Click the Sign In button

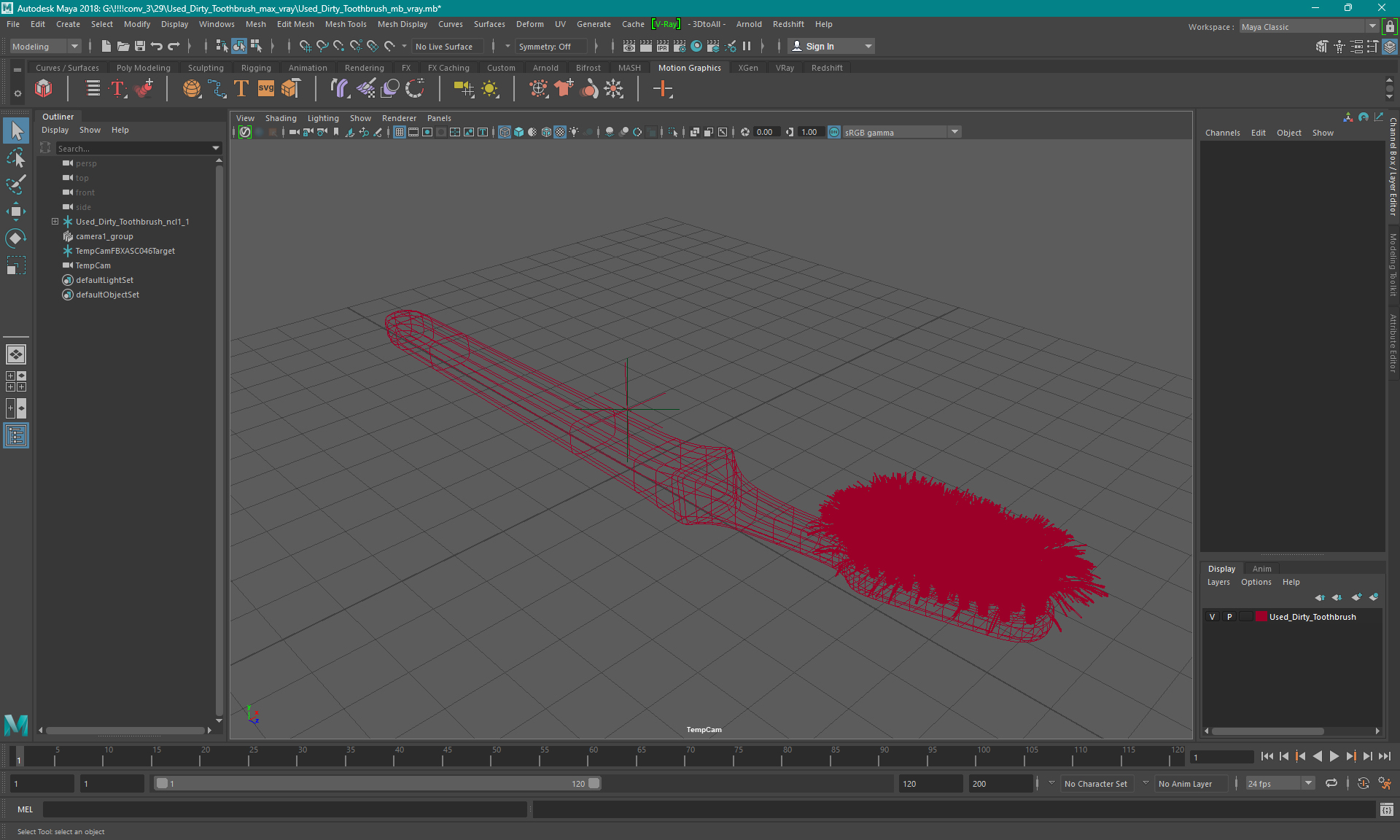click(x=820, y=46)
